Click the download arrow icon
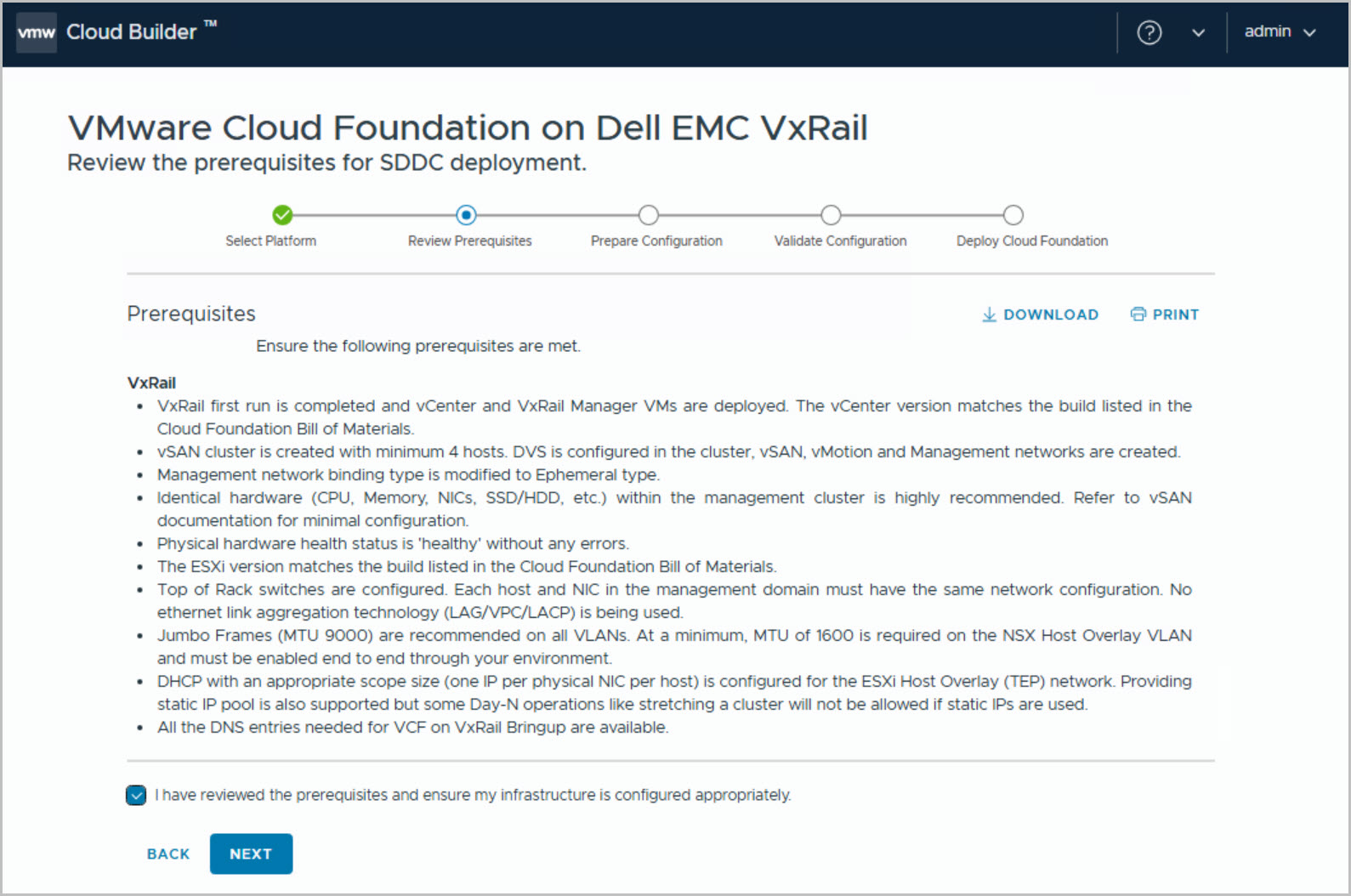The height and width of the screenshot is (896, 1351). tap(989, 315)
